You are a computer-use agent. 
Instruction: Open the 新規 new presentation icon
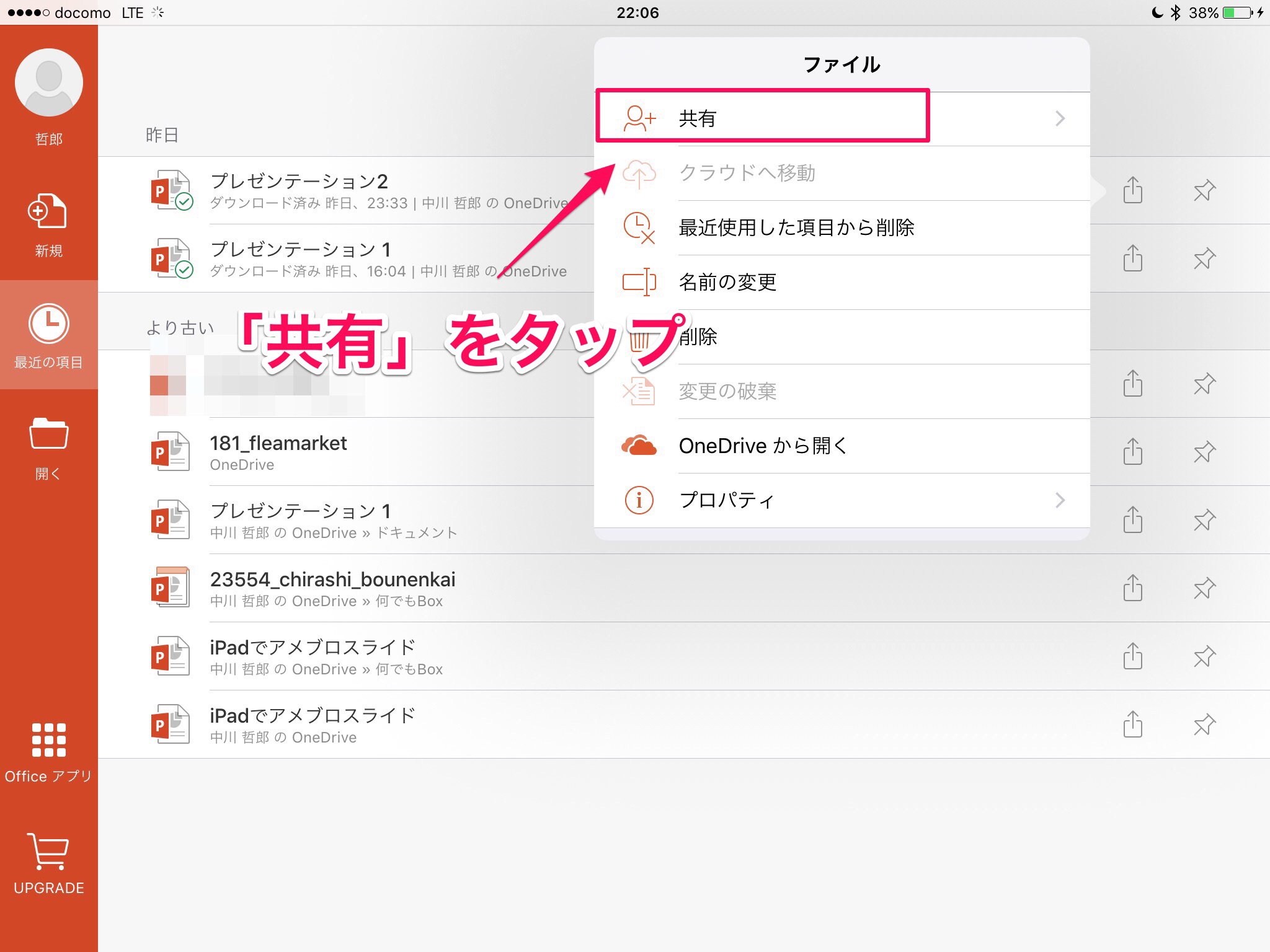48,212
